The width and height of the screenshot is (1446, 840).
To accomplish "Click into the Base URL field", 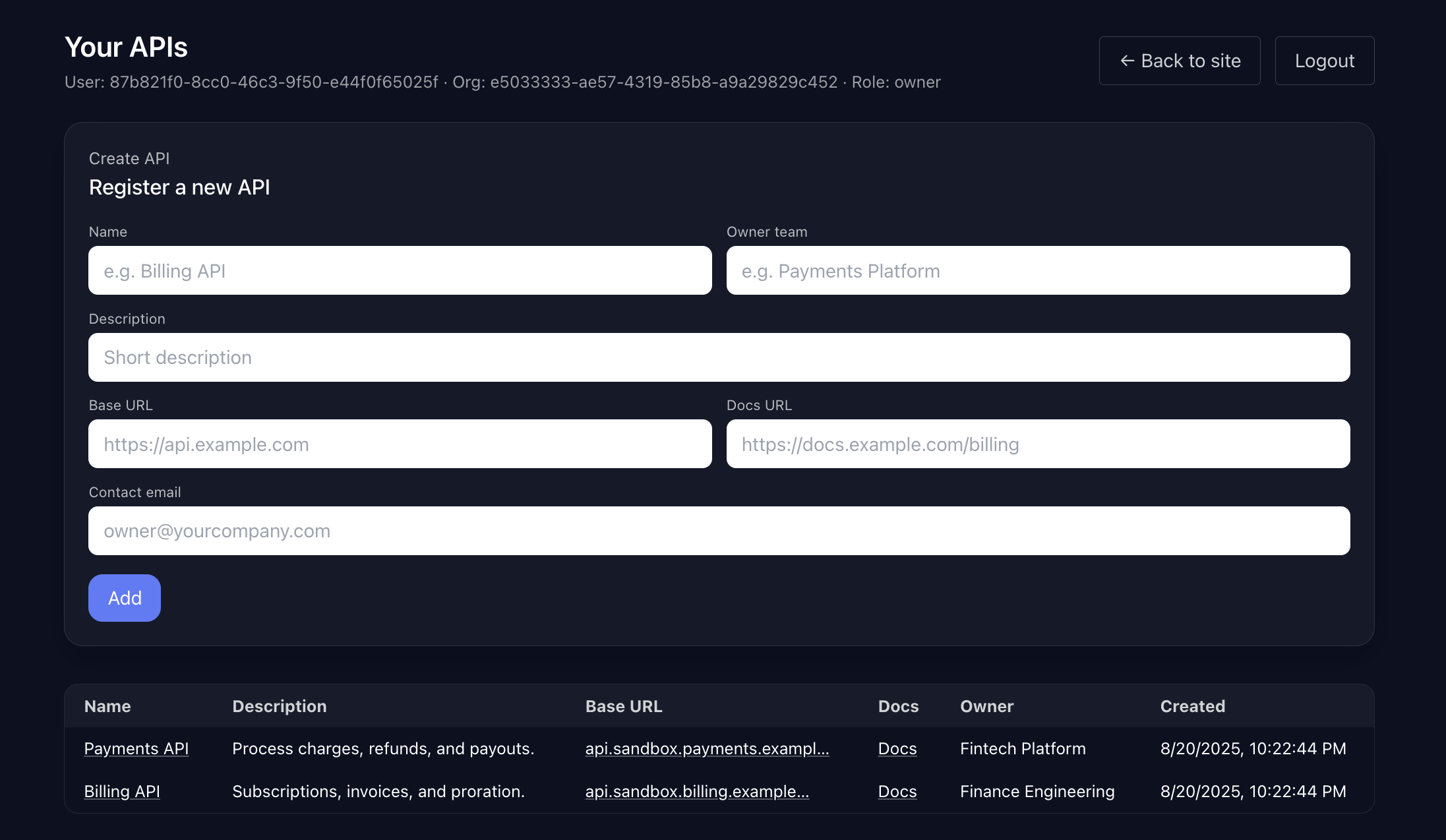I will tap(400, 444).
